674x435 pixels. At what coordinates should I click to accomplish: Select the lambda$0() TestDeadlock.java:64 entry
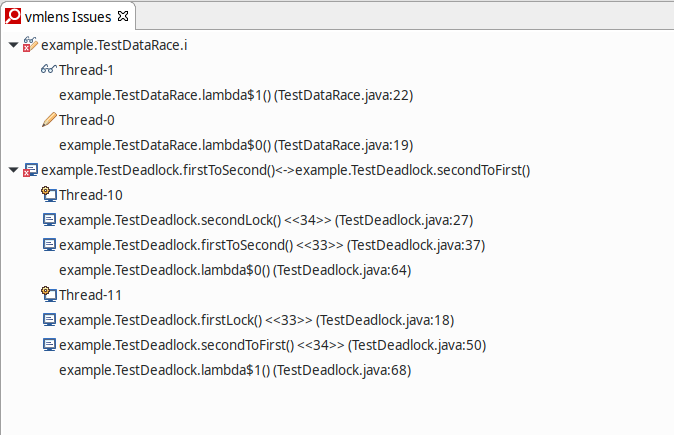pos(235,270)
